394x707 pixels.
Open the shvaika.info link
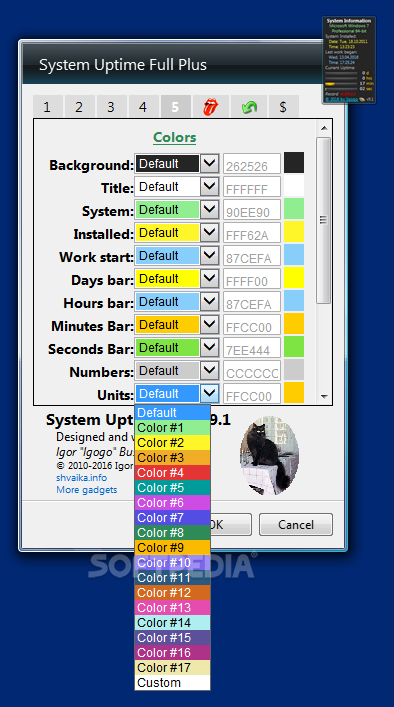82,477
